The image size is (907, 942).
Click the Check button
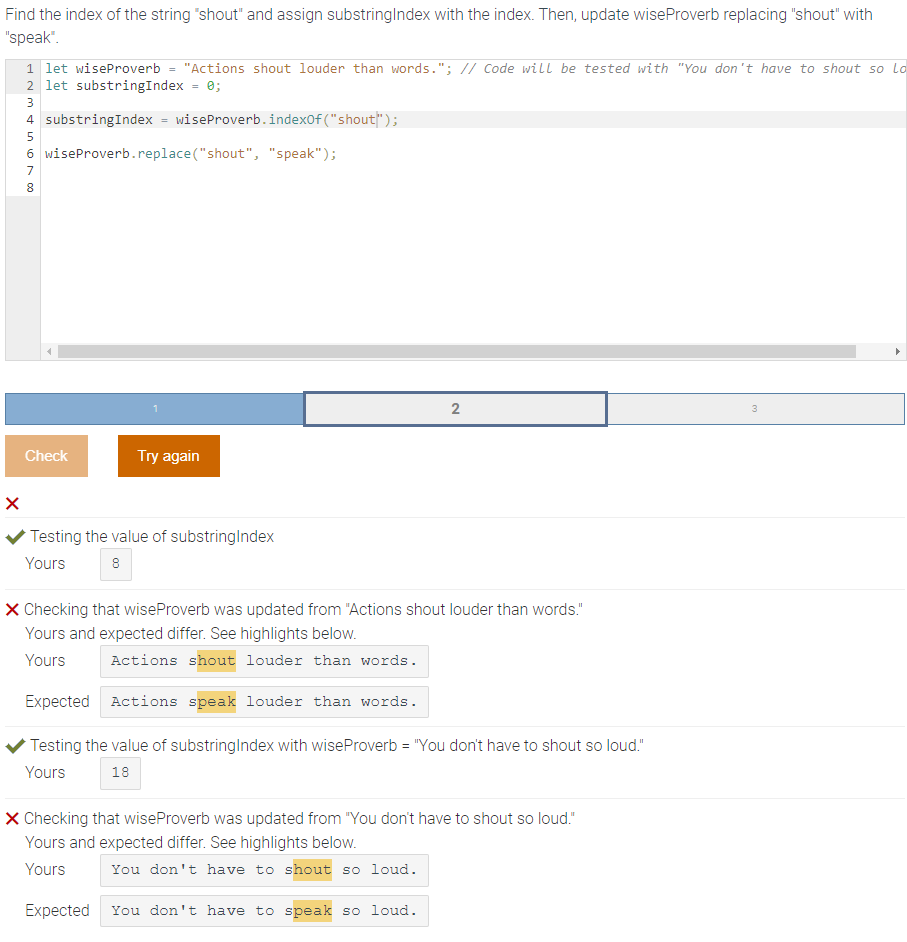pyautogui.click(x=46, y=456)
